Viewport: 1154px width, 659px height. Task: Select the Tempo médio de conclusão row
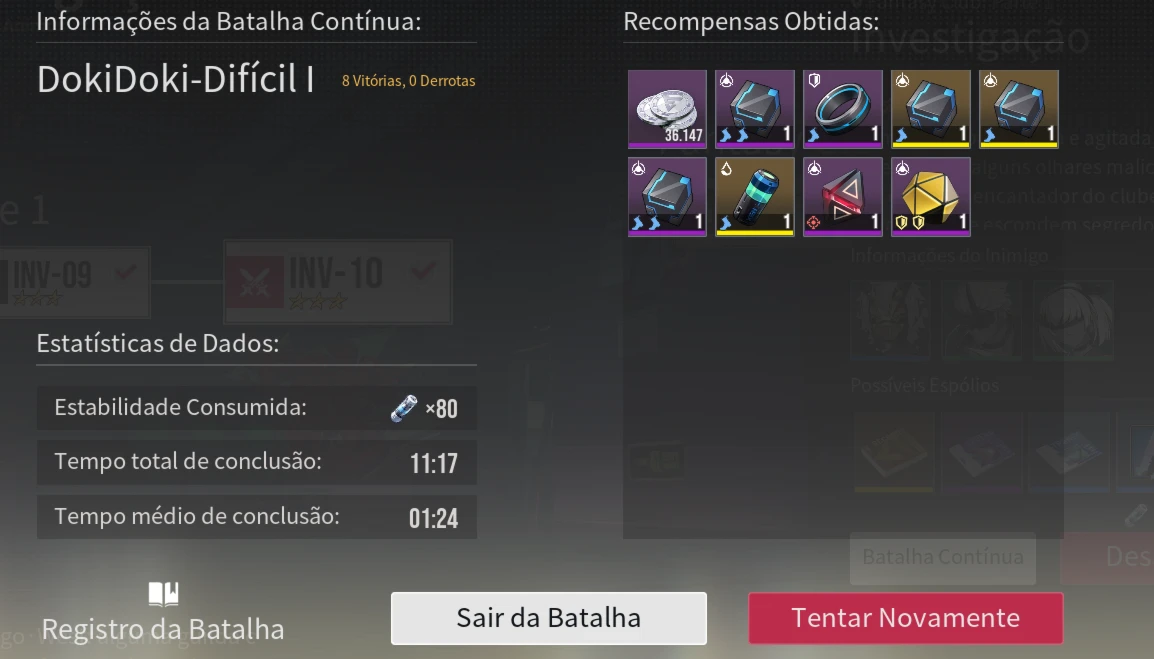(257, 517)
